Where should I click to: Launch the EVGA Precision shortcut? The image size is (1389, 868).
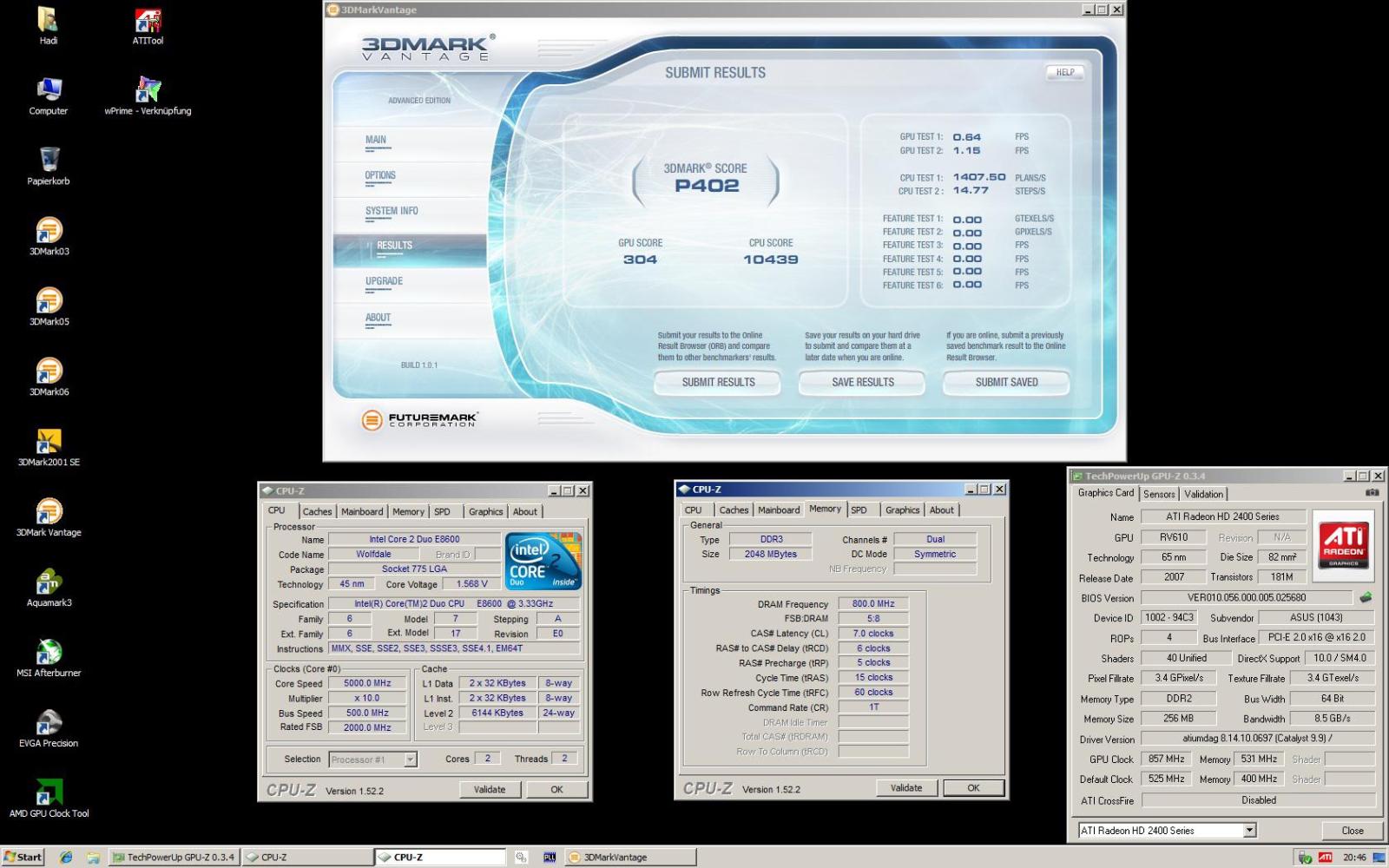click(x=49, y=729)
